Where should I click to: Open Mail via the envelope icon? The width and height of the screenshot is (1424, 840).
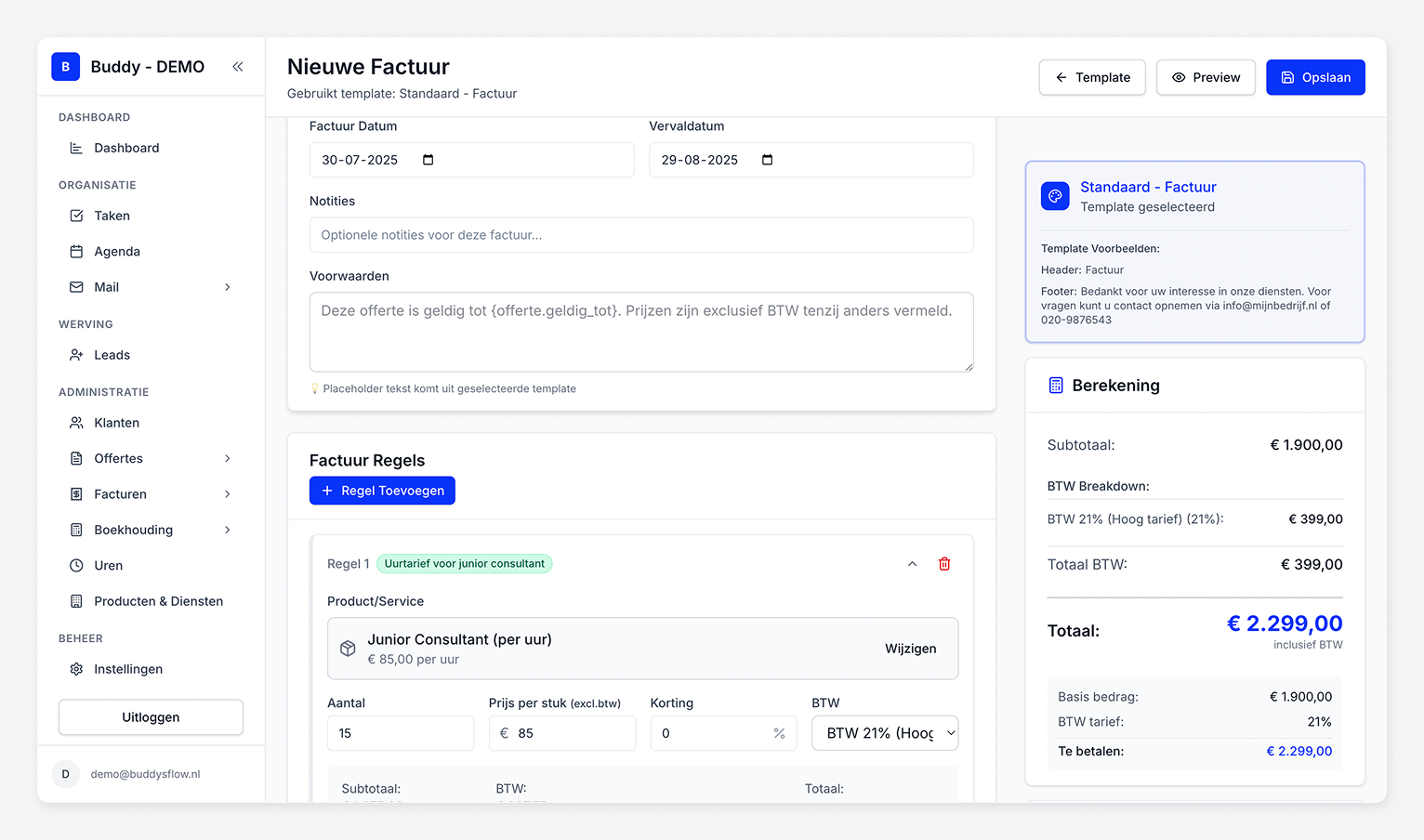click(x=76, y=286)
